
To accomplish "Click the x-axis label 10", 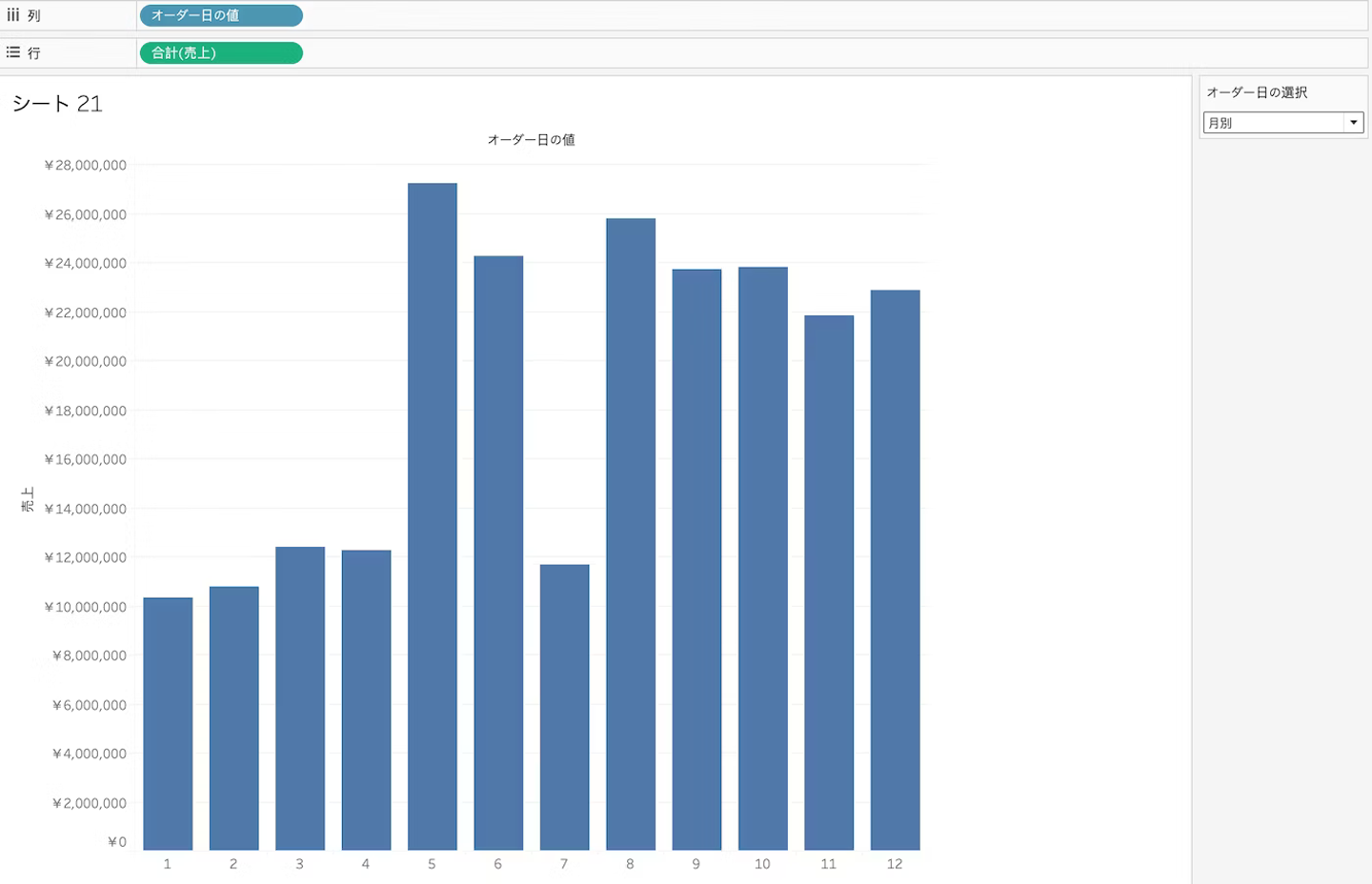I will click(762, 864).
